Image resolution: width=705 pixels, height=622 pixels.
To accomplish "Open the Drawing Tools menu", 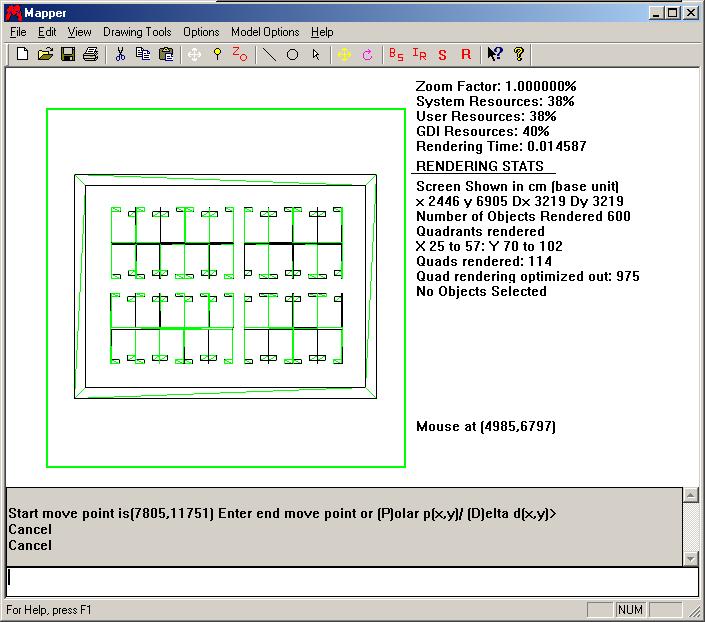I will (137, 32).
